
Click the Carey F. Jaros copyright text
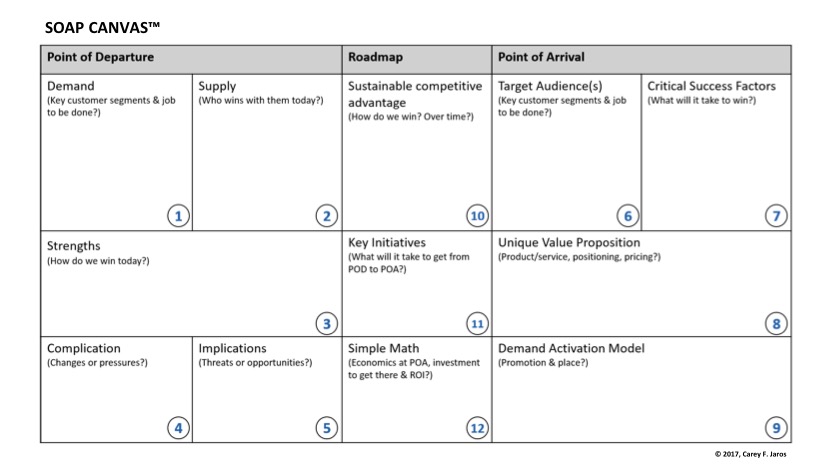(x=752, y=454)
